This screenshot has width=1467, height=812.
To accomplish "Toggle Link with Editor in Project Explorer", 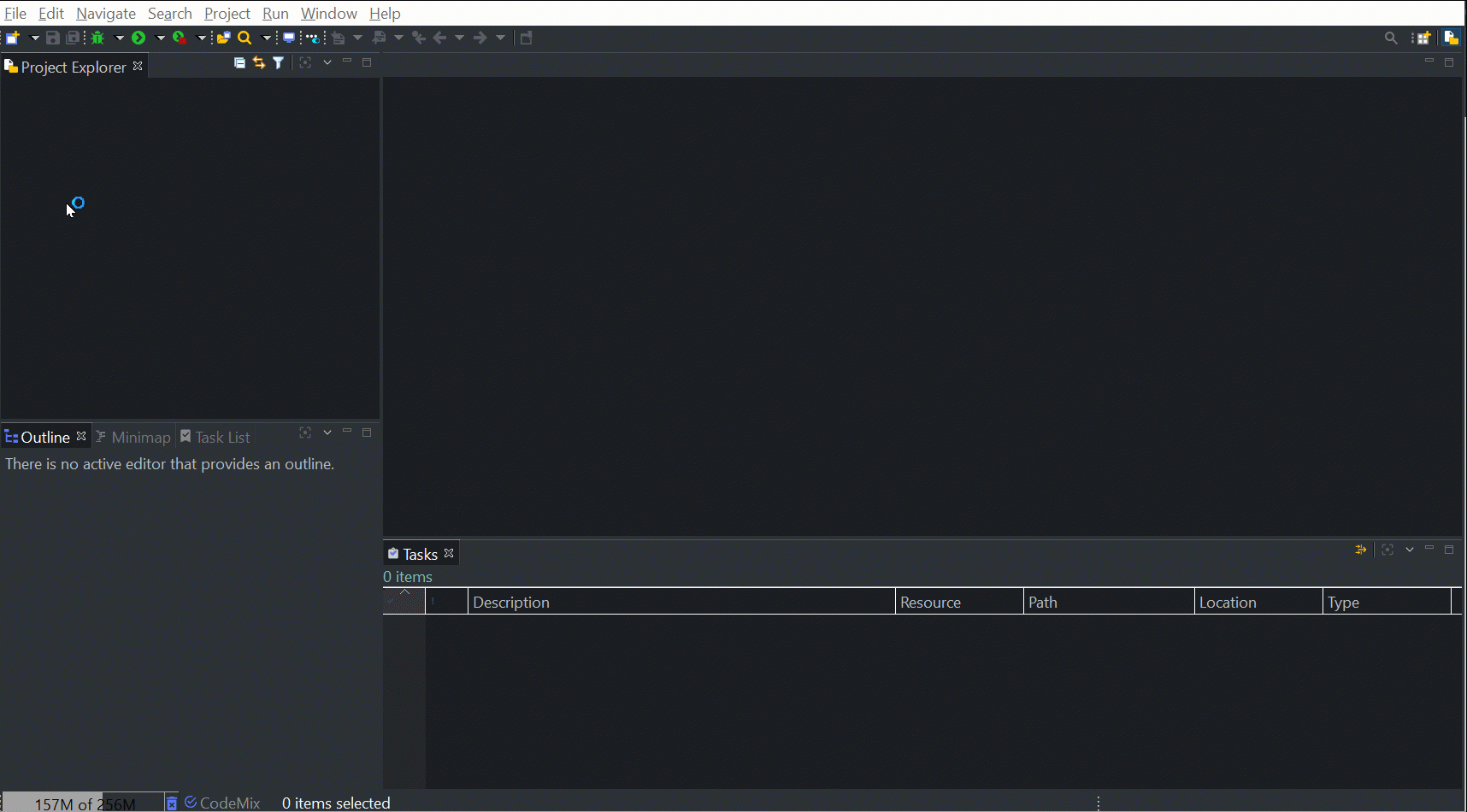I will (x=259, y=62).
